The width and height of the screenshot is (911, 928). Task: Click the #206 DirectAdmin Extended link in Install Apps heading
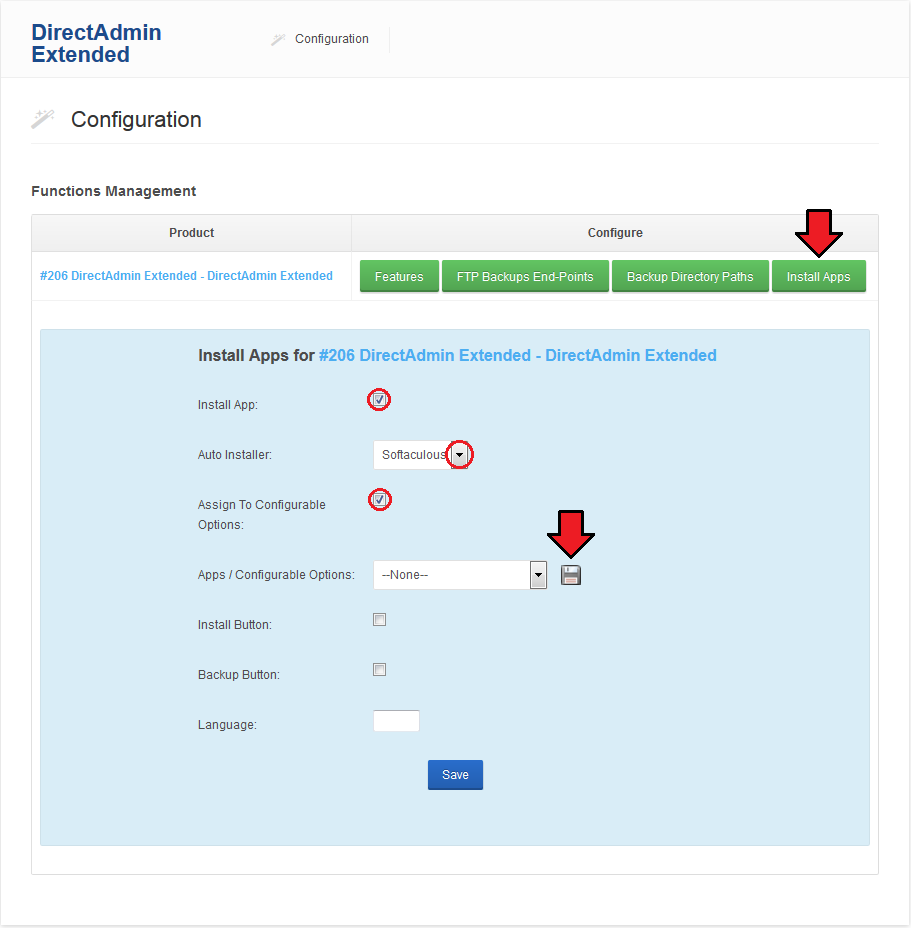(517, 355)
